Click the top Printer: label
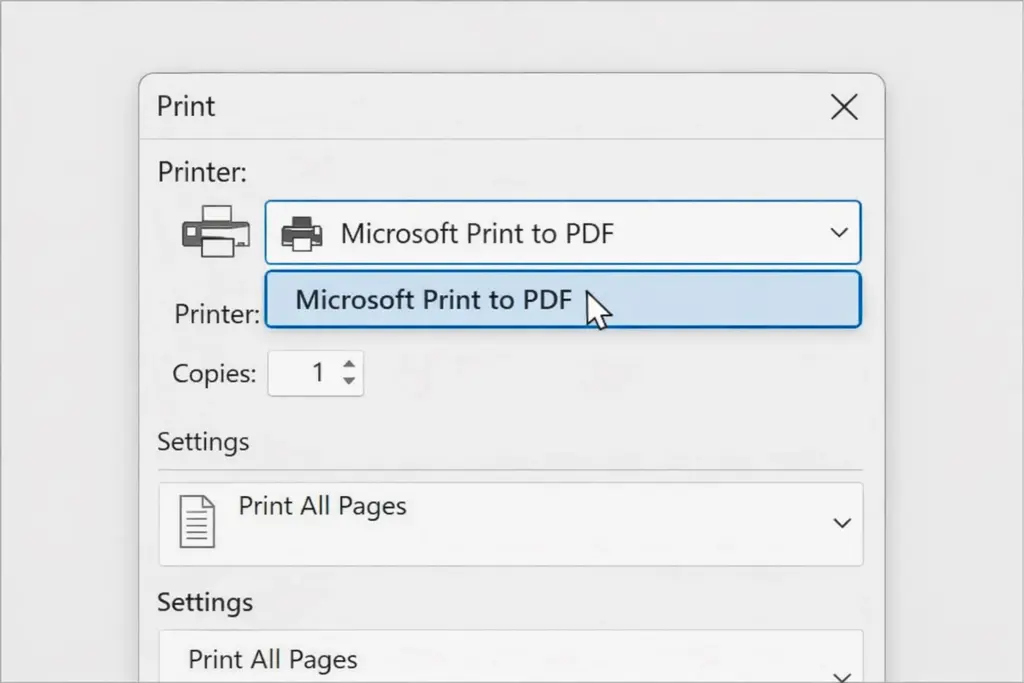Screen dimensions: 1024x683 [202, 172]
